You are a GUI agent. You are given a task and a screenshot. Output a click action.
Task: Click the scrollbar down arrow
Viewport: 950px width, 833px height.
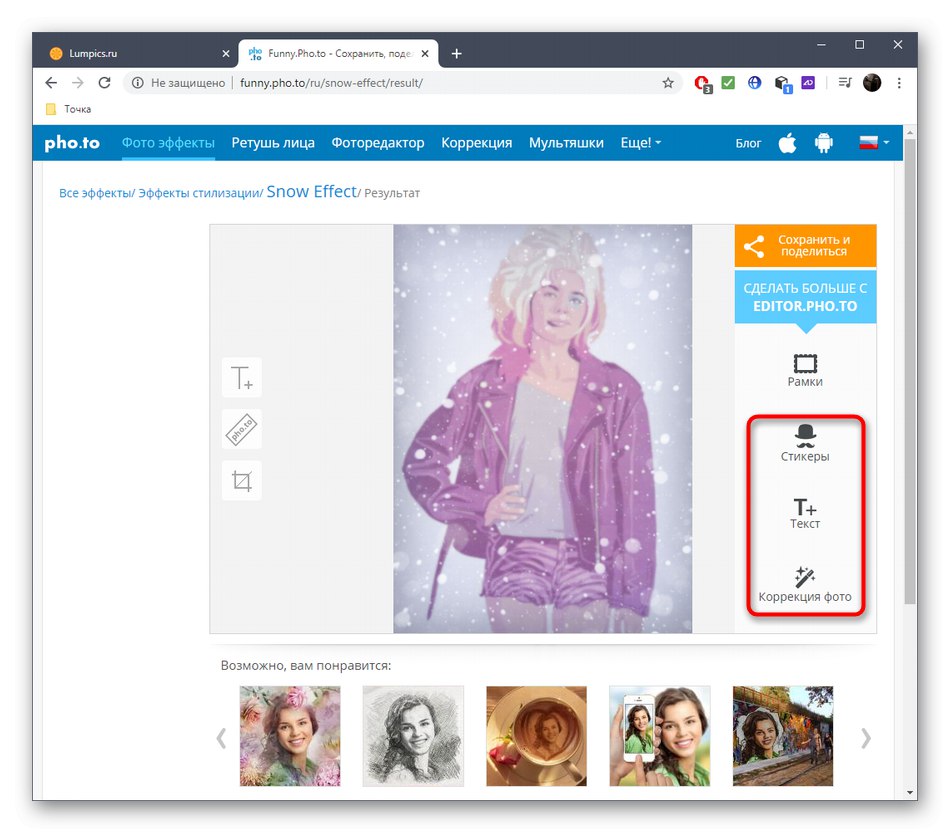pos(909,792)
